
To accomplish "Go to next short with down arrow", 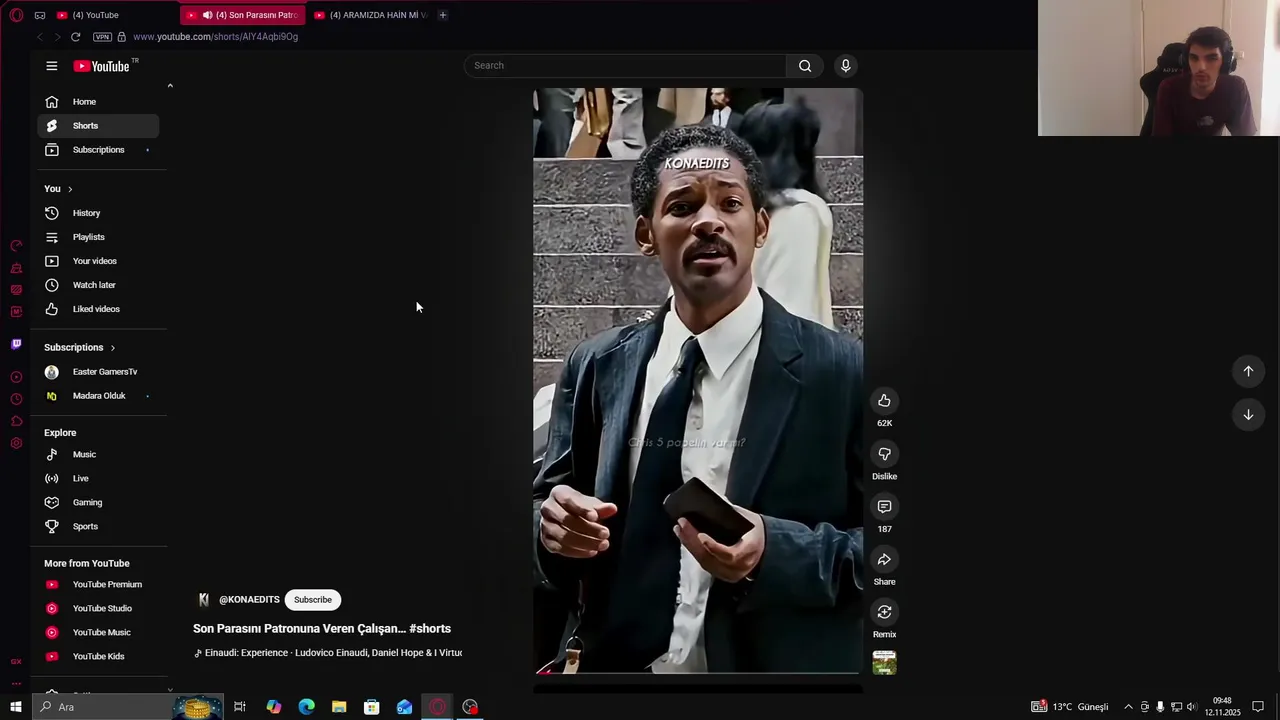I will pos(1248,414).
